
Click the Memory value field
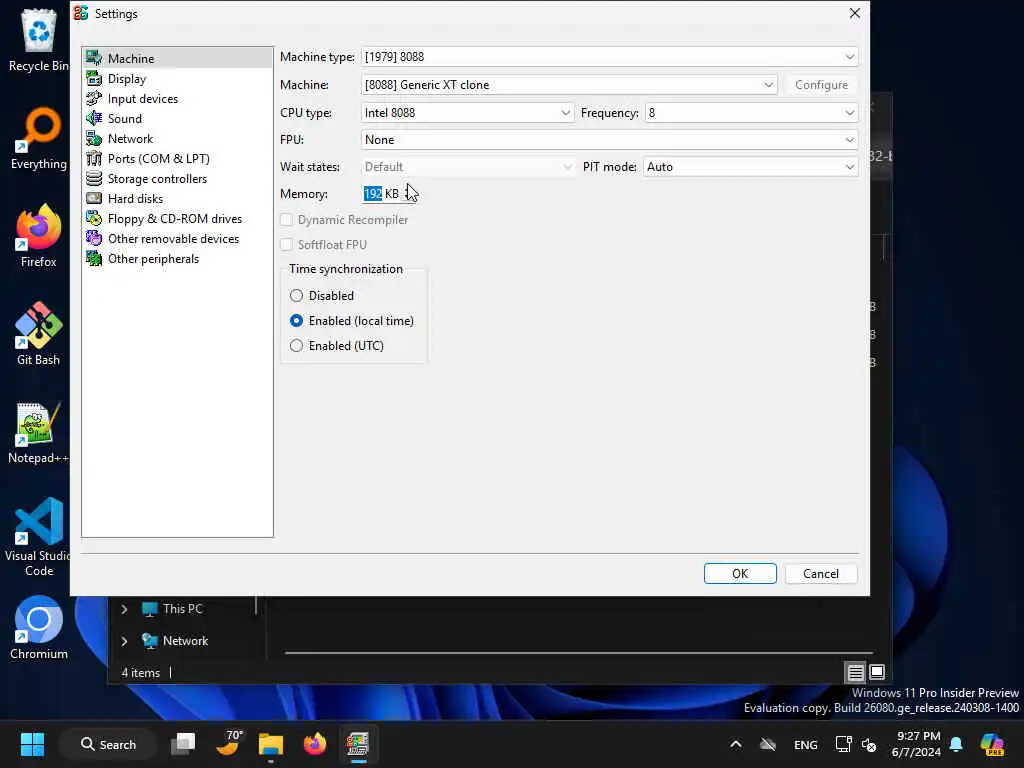point(381,194)
